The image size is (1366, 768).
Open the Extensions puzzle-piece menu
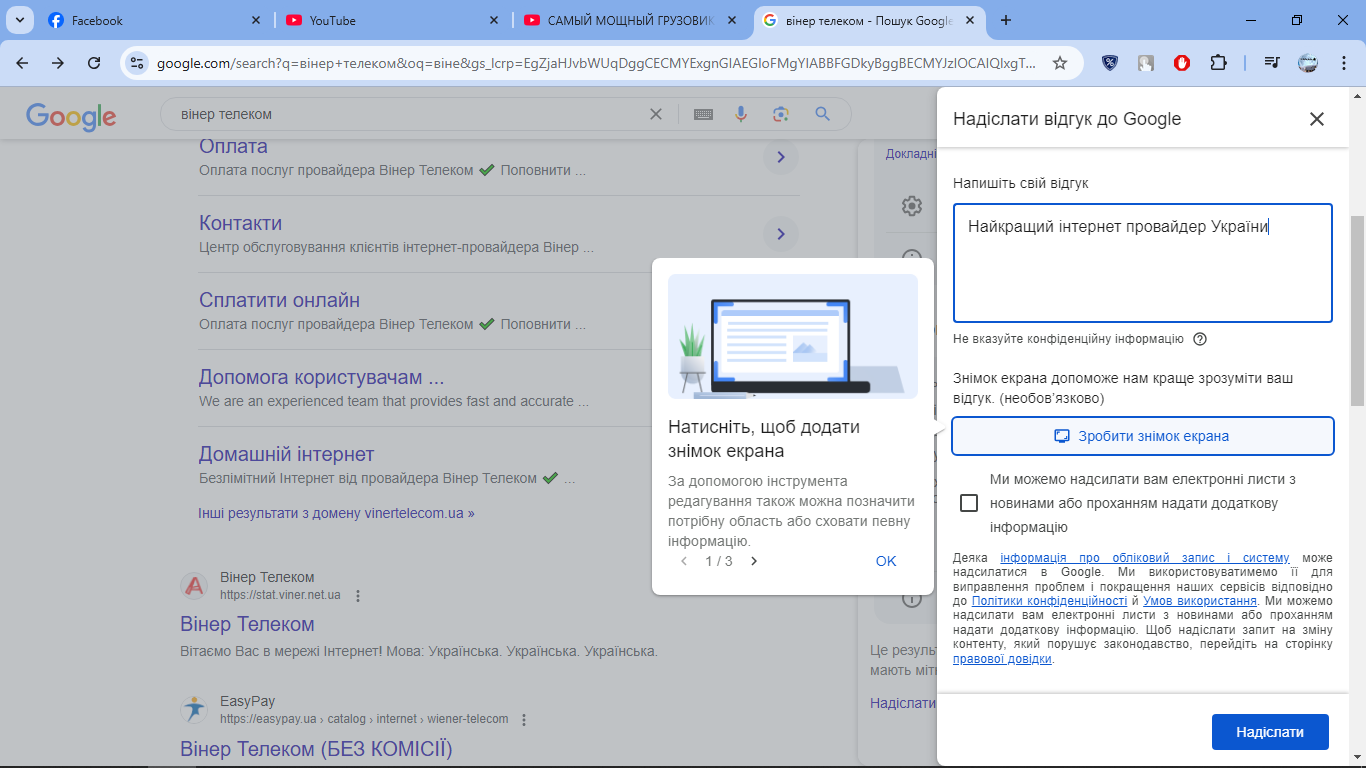pyautogui.click(x=1218, y=63)
